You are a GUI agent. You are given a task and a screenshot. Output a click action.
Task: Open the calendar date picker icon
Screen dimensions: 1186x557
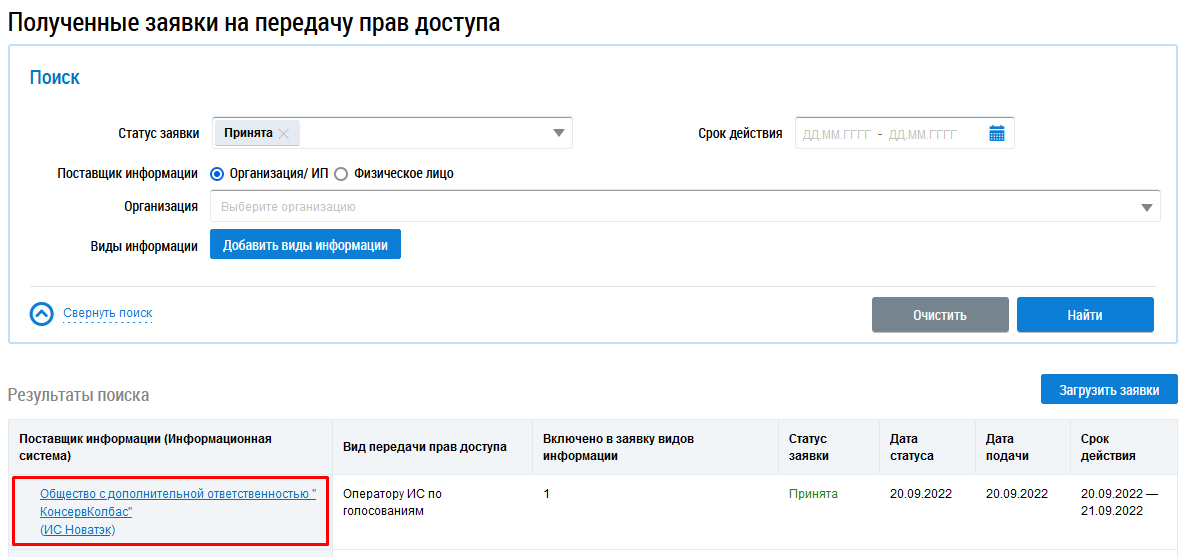[x=997, y=133]
